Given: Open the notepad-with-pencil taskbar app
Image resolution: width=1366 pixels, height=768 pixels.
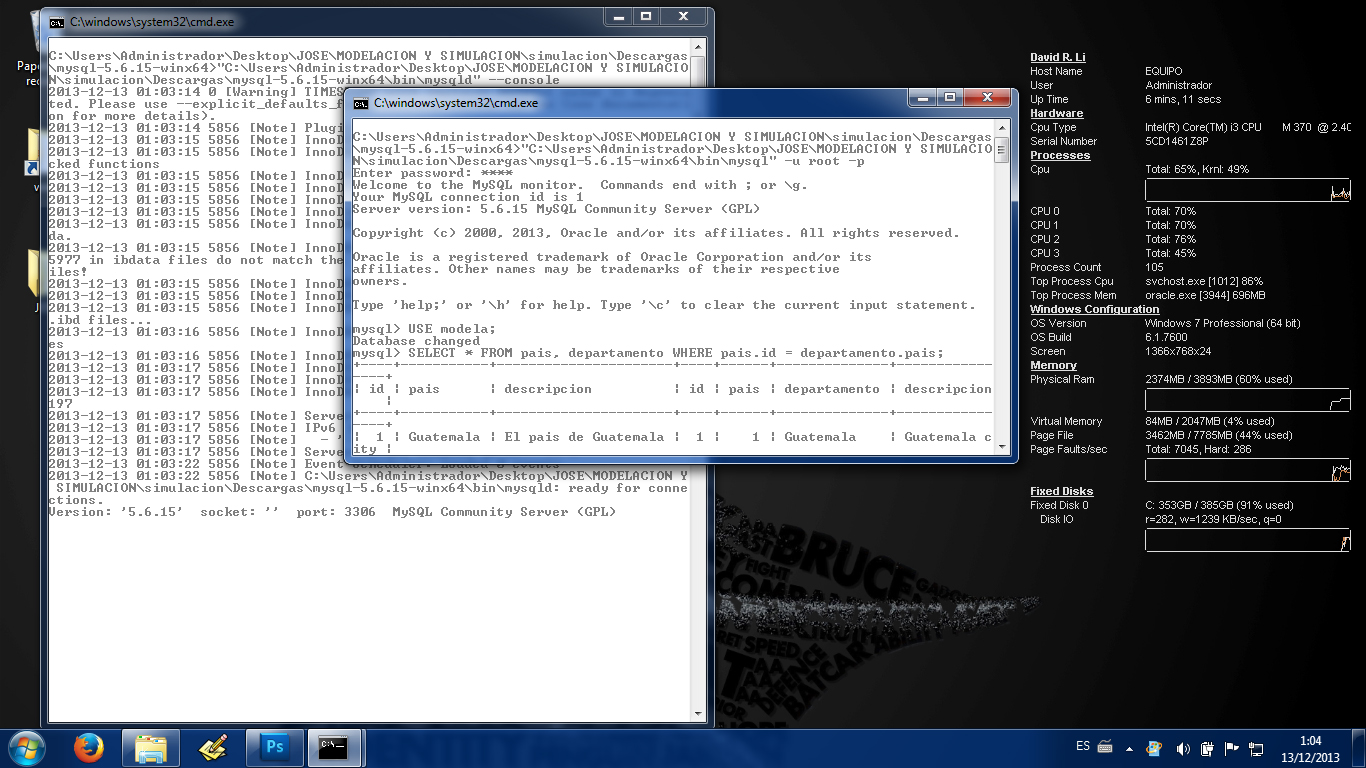Looking at the screenshot, I should pyautogui.click(x=213, y=747).
